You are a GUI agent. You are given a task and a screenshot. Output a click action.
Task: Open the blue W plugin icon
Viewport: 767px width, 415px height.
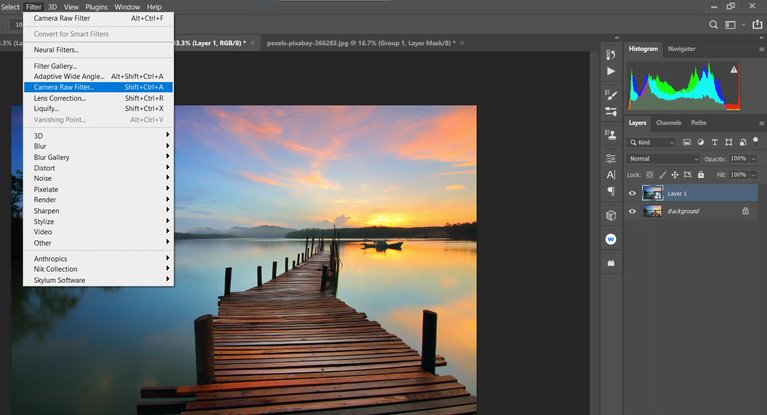click(611, 239)
